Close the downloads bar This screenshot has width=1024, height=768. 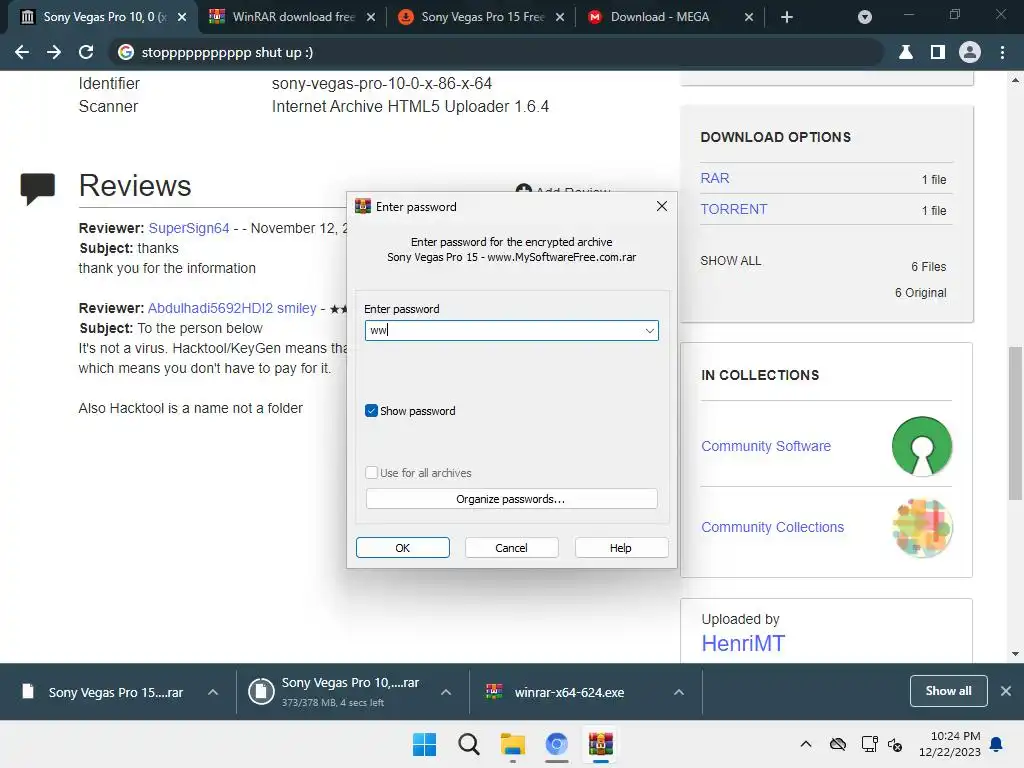coord(1006,691)
